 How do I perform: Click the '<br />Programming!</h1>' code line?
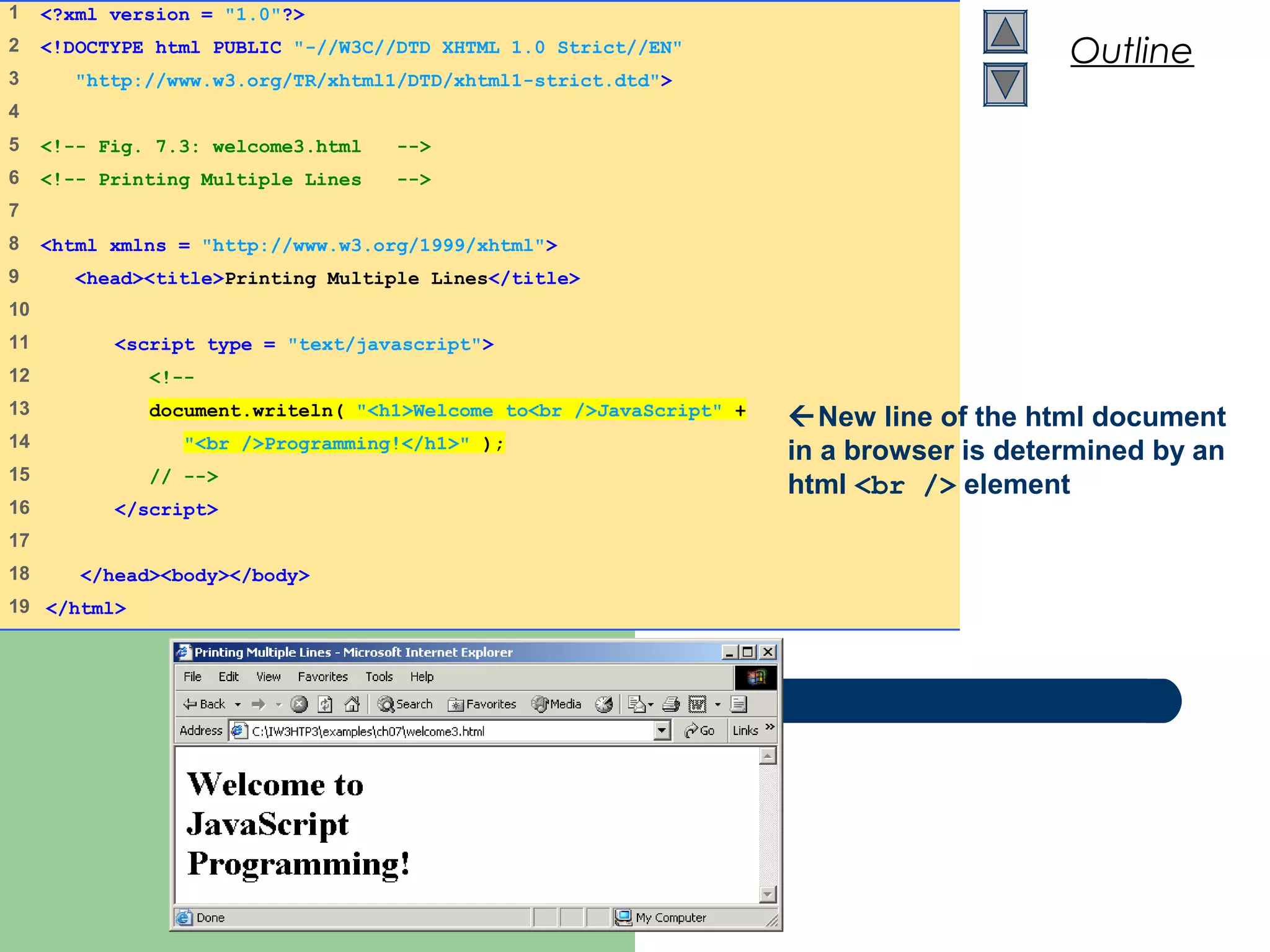344,443
